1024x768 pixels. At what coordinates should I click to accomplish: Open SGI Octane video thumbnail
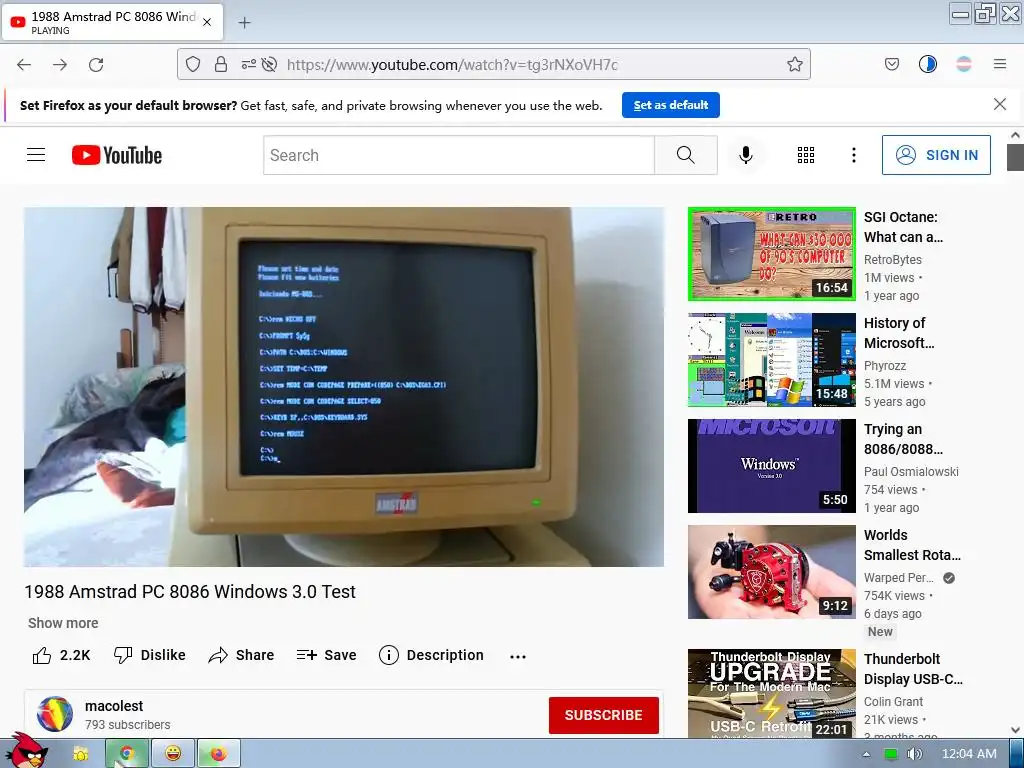coord(772,254)
